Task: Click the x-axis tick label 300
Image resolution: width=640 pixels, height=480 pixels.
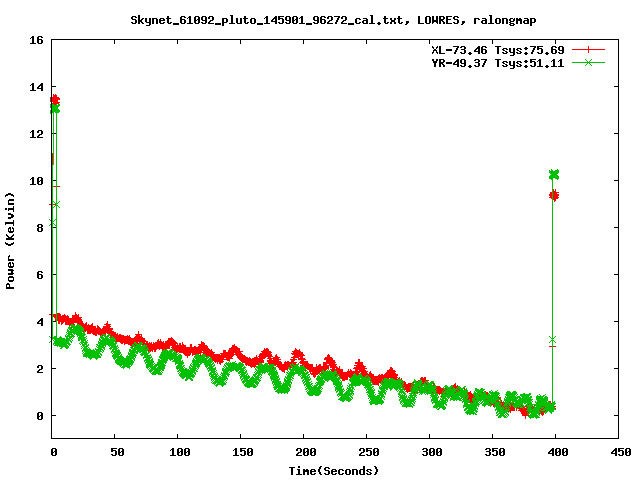Action: coord(429,453)
